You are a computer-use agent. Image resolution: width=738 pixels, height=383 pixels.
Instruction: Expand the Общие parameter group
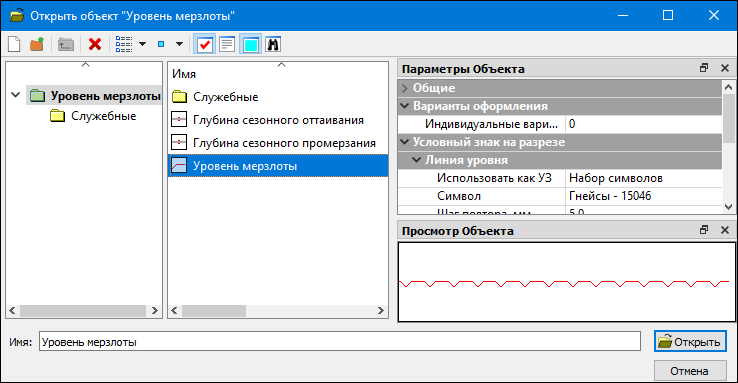pos(404,88)
